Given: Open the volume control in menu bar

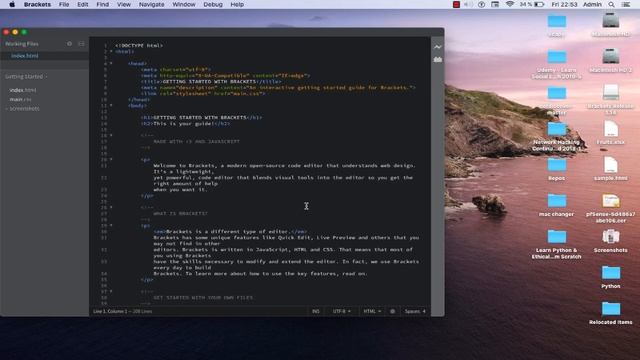Looking at the screenshot, I should 469,4.
